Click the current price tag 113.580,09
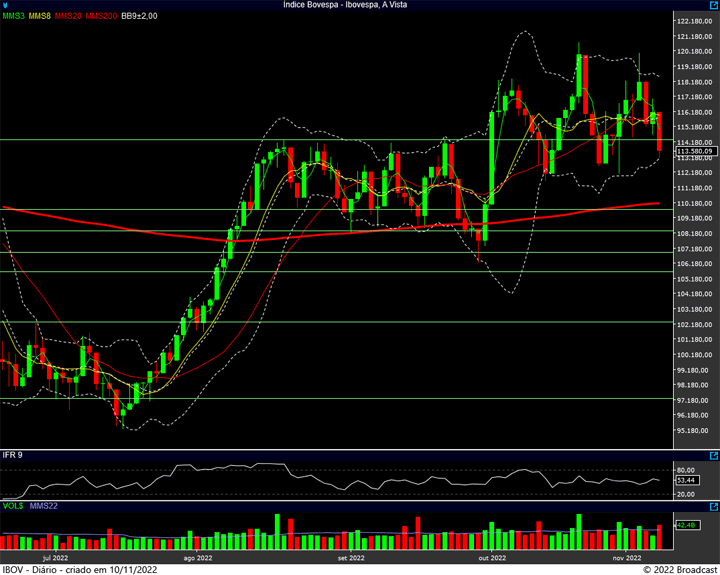Image resolution: width=720 pixels, height=575 pixels. [x=695, y=151]
